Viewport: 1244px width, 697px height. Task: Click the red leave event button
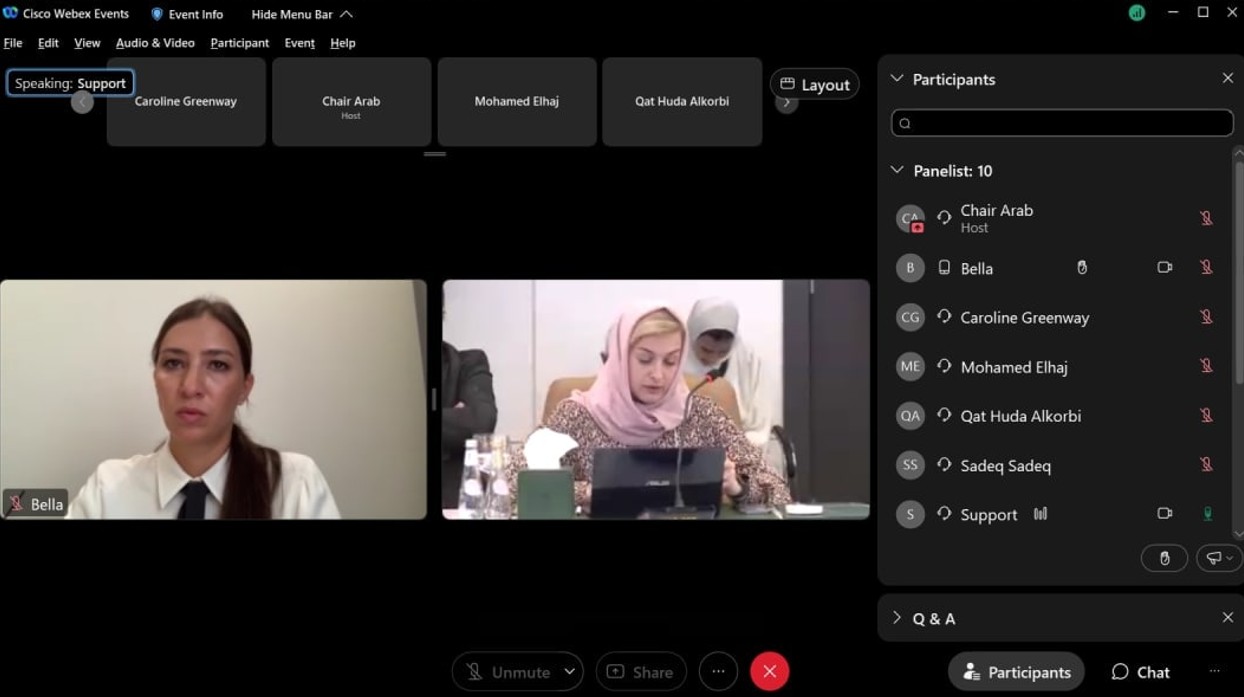tap(770, 672)
